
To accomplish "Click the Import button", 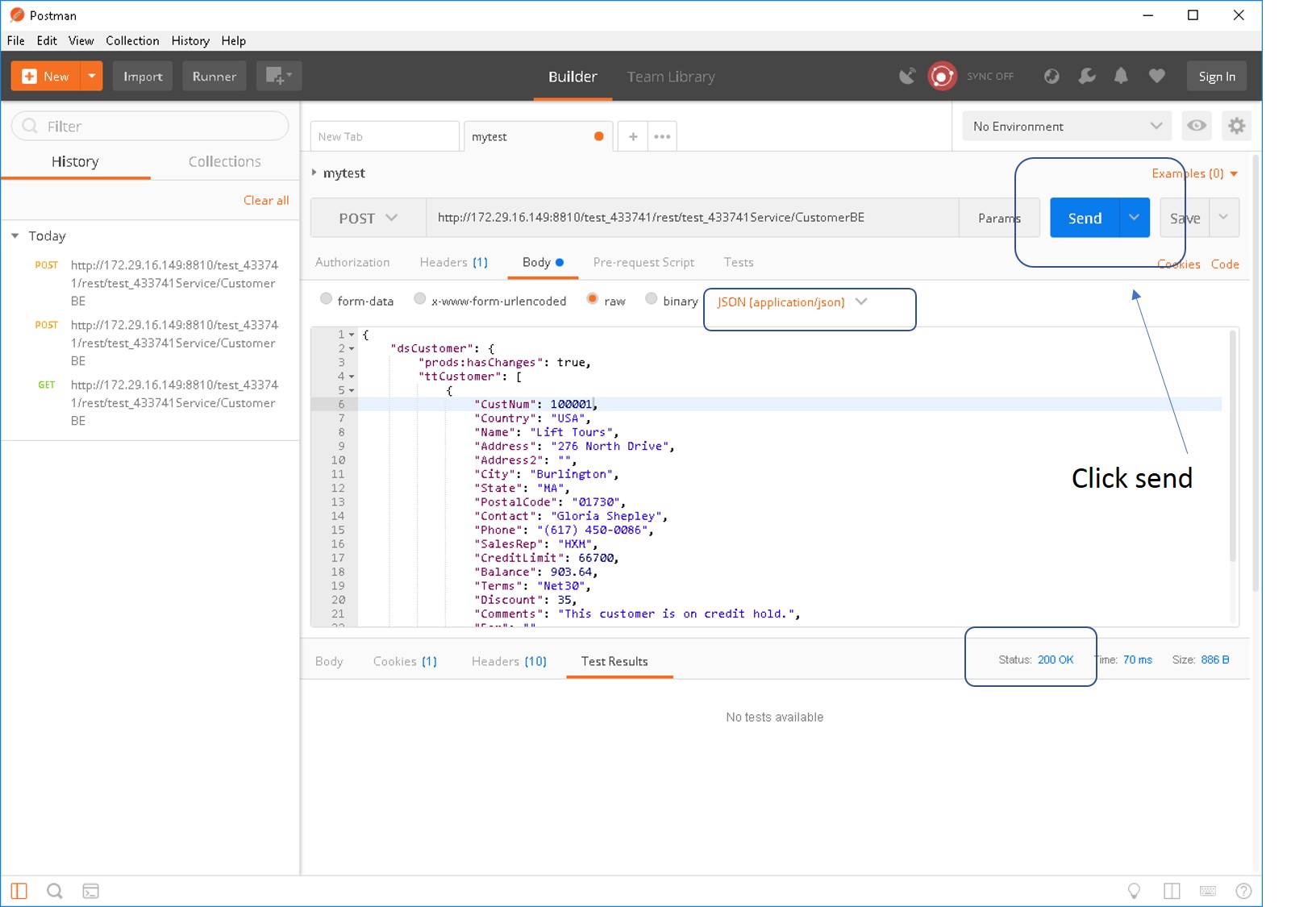I will (143, 76).
